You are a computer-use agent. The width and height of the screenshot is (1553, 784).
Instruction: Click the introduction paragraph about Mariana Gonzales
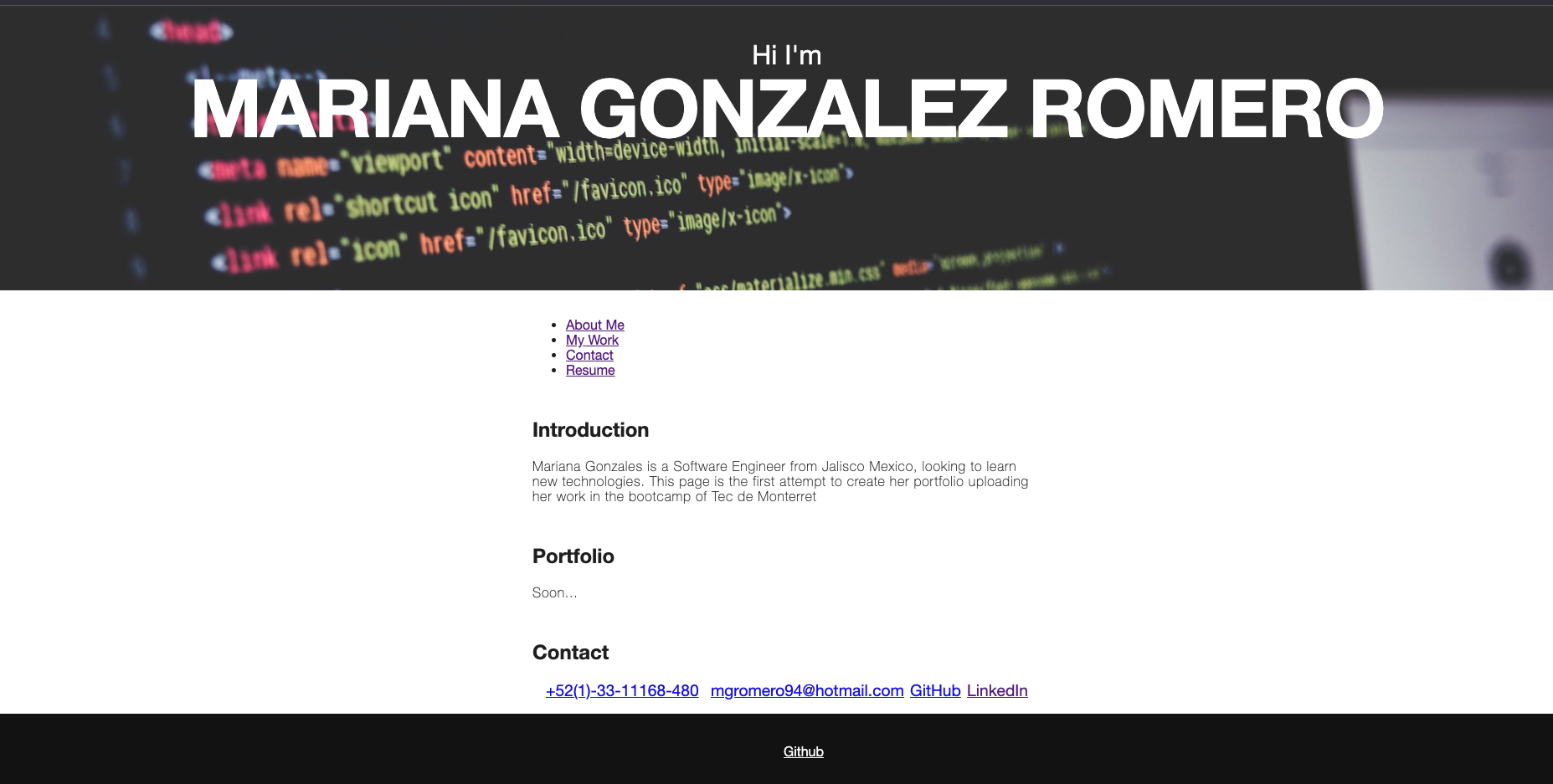click(x=780, y=481)
